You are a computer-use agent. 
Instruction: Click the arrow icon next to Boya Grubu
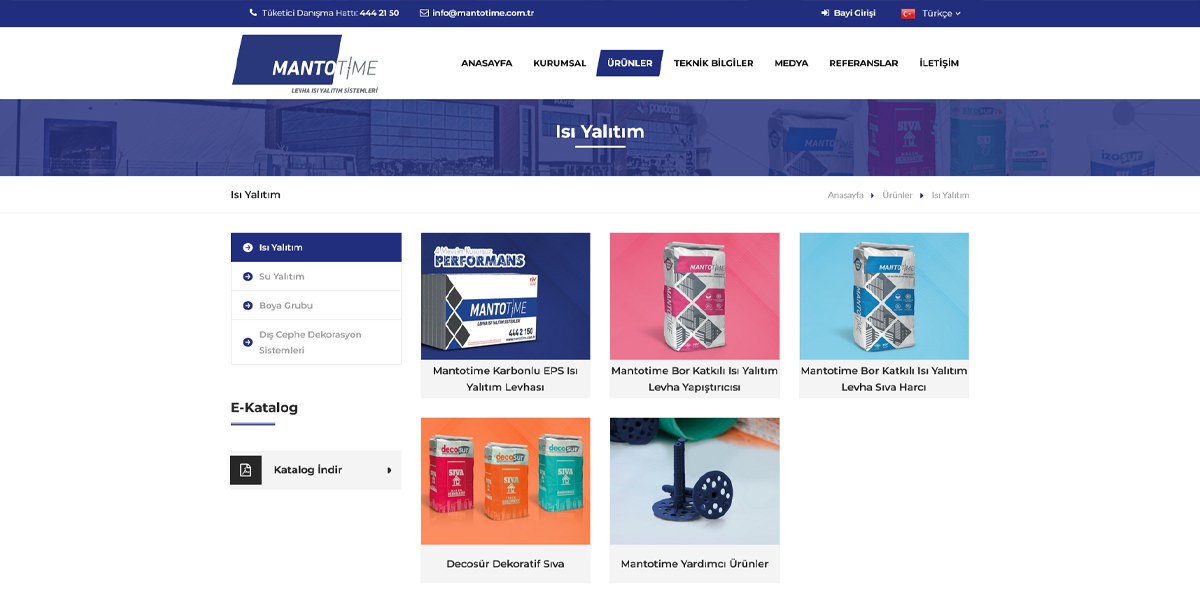coord(248,305)
